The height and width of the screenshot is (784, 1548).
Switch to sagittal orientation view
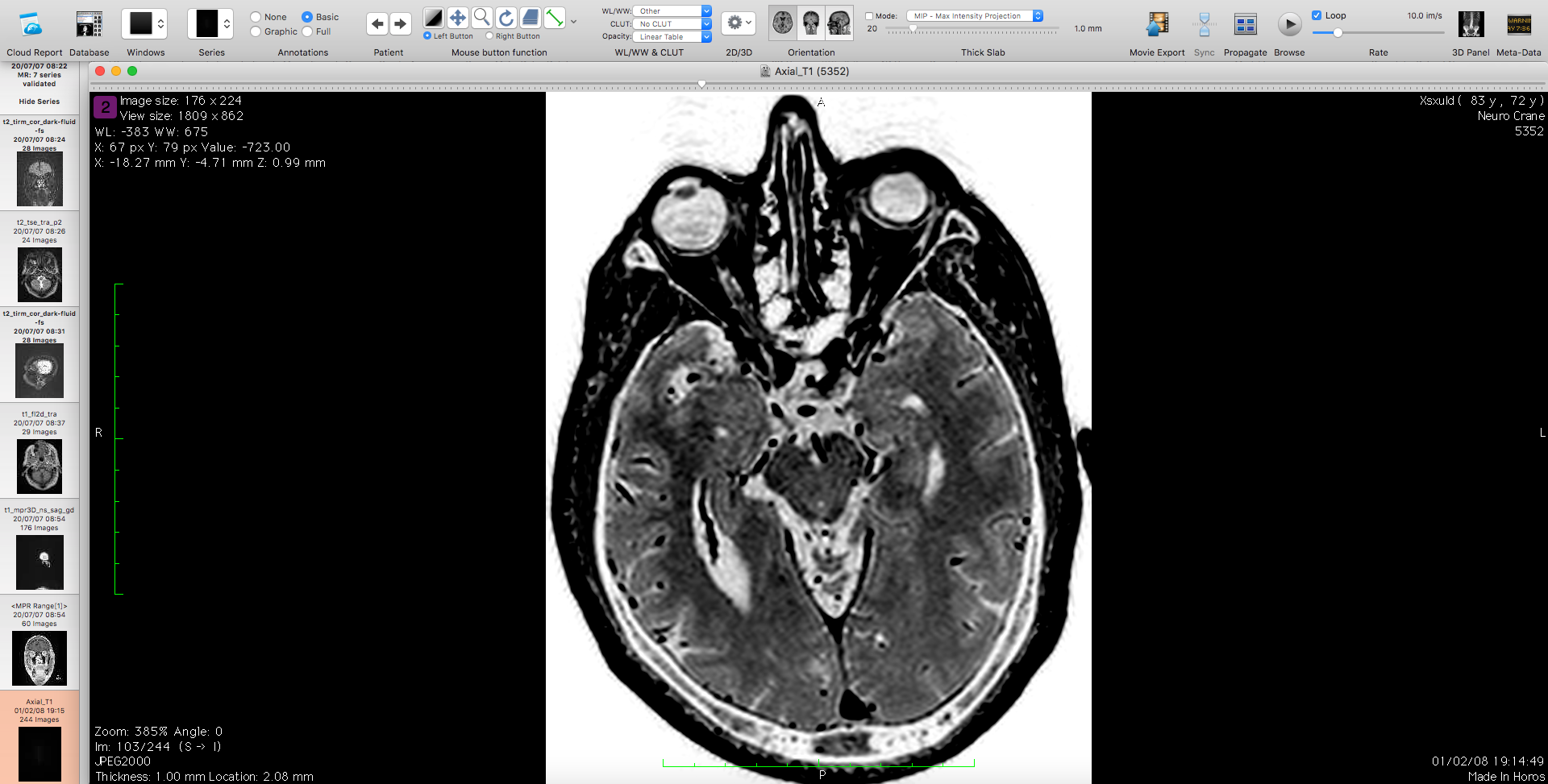pos(839,23)
